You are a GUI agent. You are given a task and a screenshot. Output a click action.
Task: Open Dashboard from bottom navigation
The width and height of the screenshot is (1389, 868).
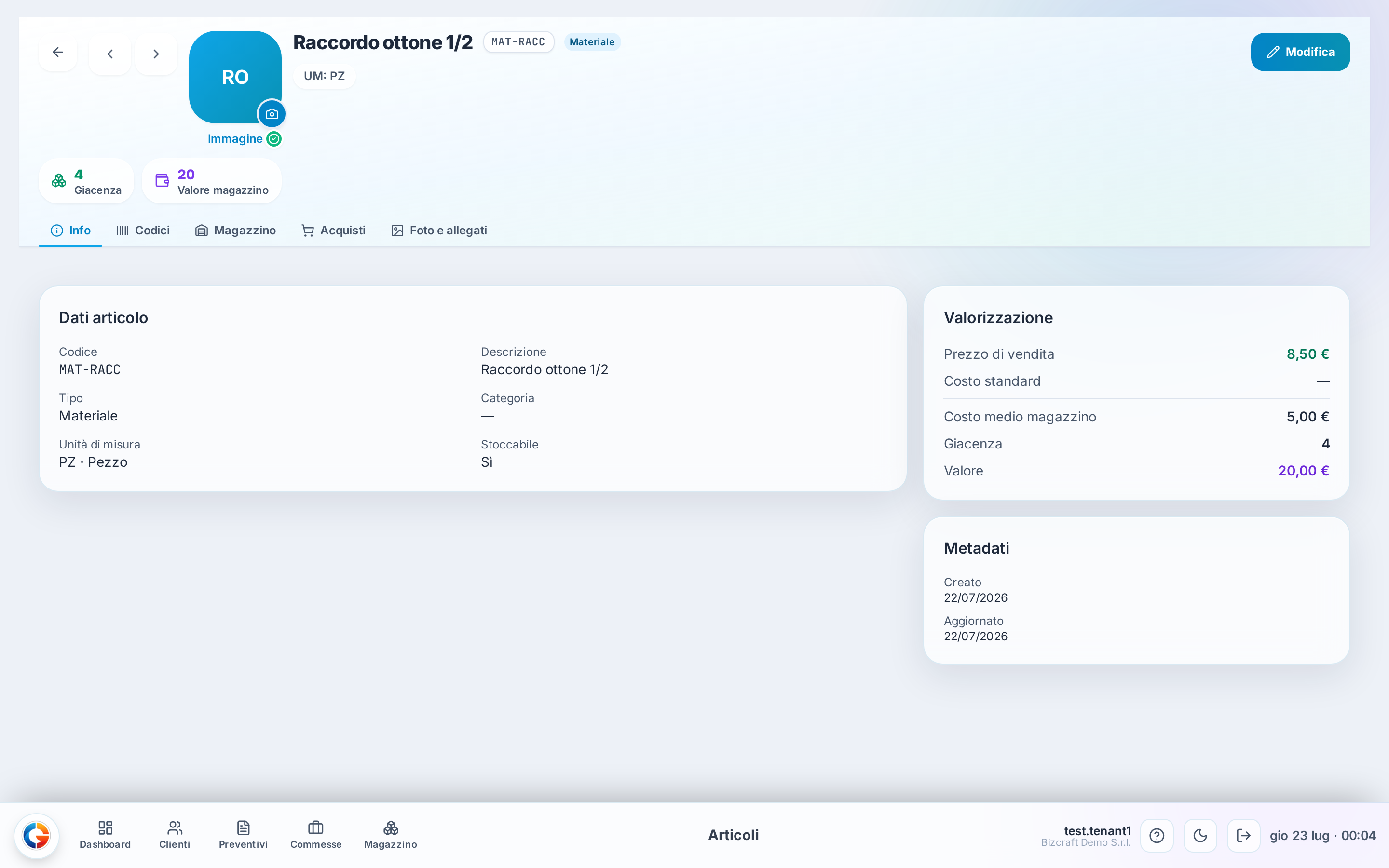click(105, 835)
